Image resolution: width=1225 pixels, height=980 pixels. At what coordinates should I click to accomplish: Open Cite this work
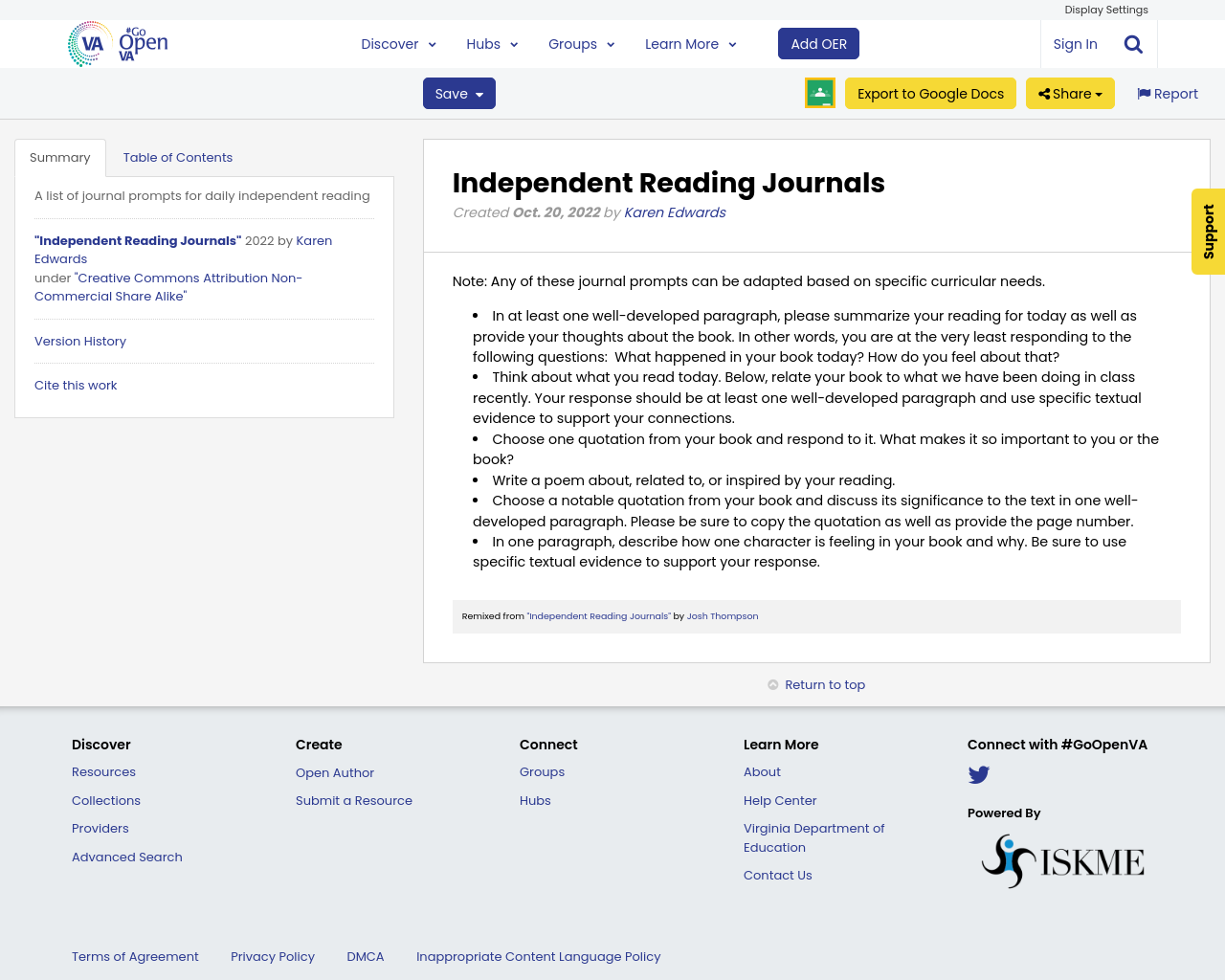(76, 384)
